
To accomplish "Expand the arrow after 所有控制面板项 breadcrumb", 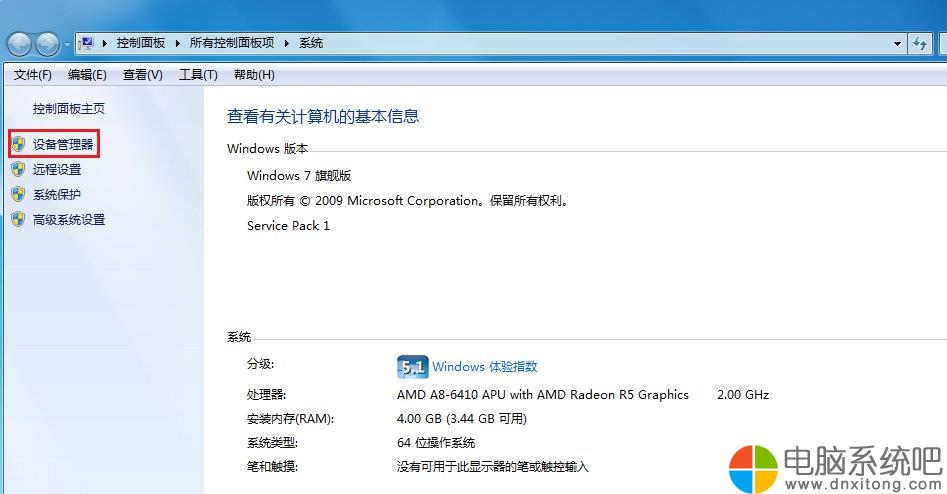I will pyautogui.click(x=287, y=43).
